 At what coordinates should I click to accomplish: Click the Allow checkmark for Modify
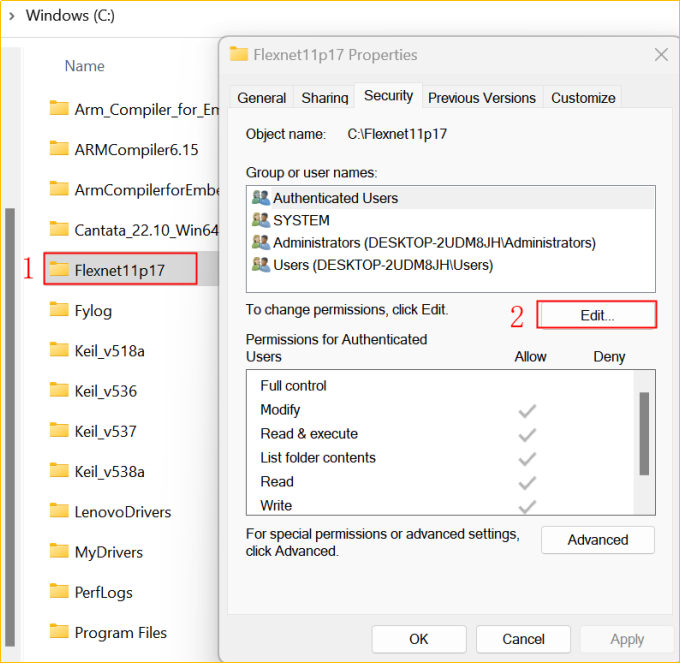coord(527,410)
